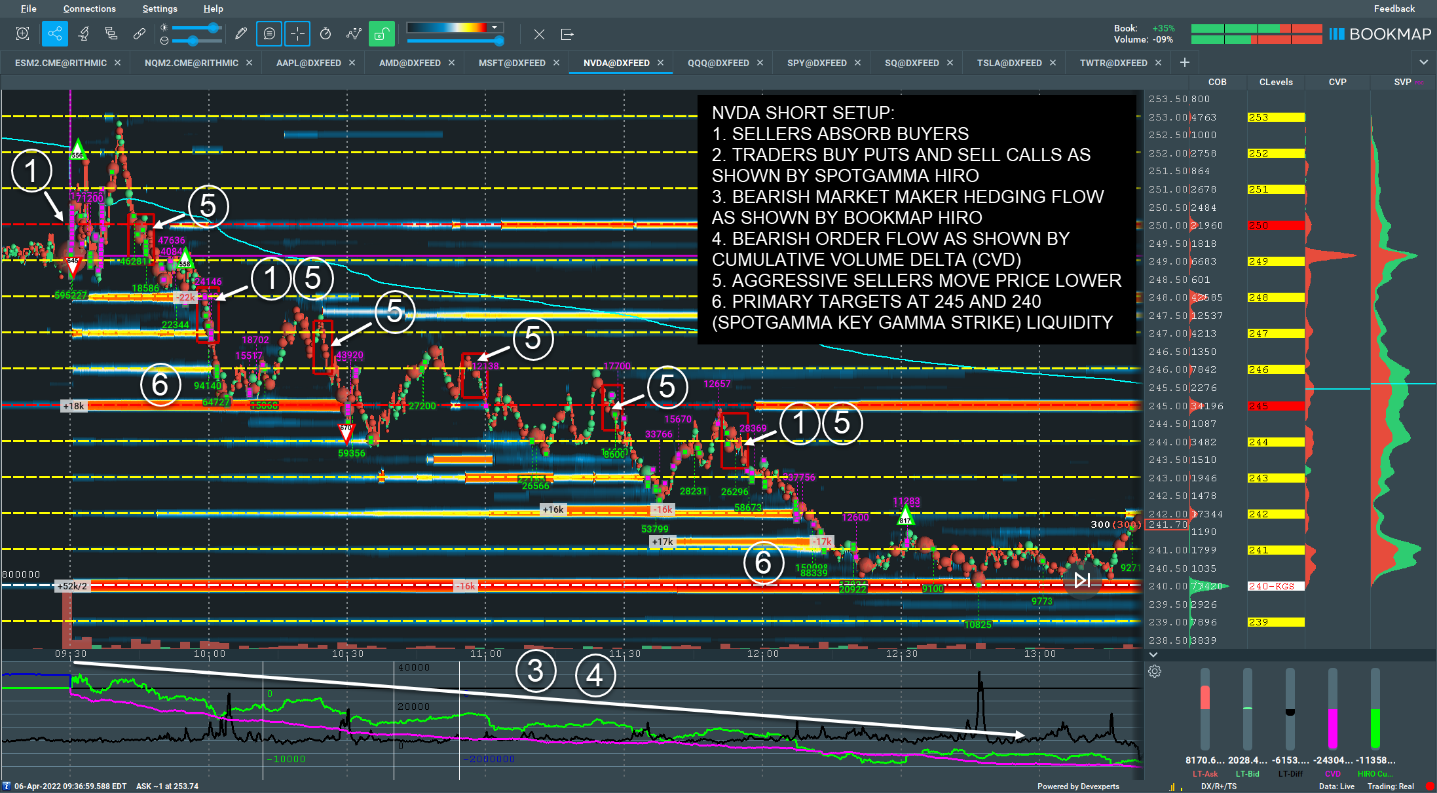This screenshot has width=1437, height=793.
Task: Close the ESM2.CME@RITHMIC tab
Action: [117, 62]
